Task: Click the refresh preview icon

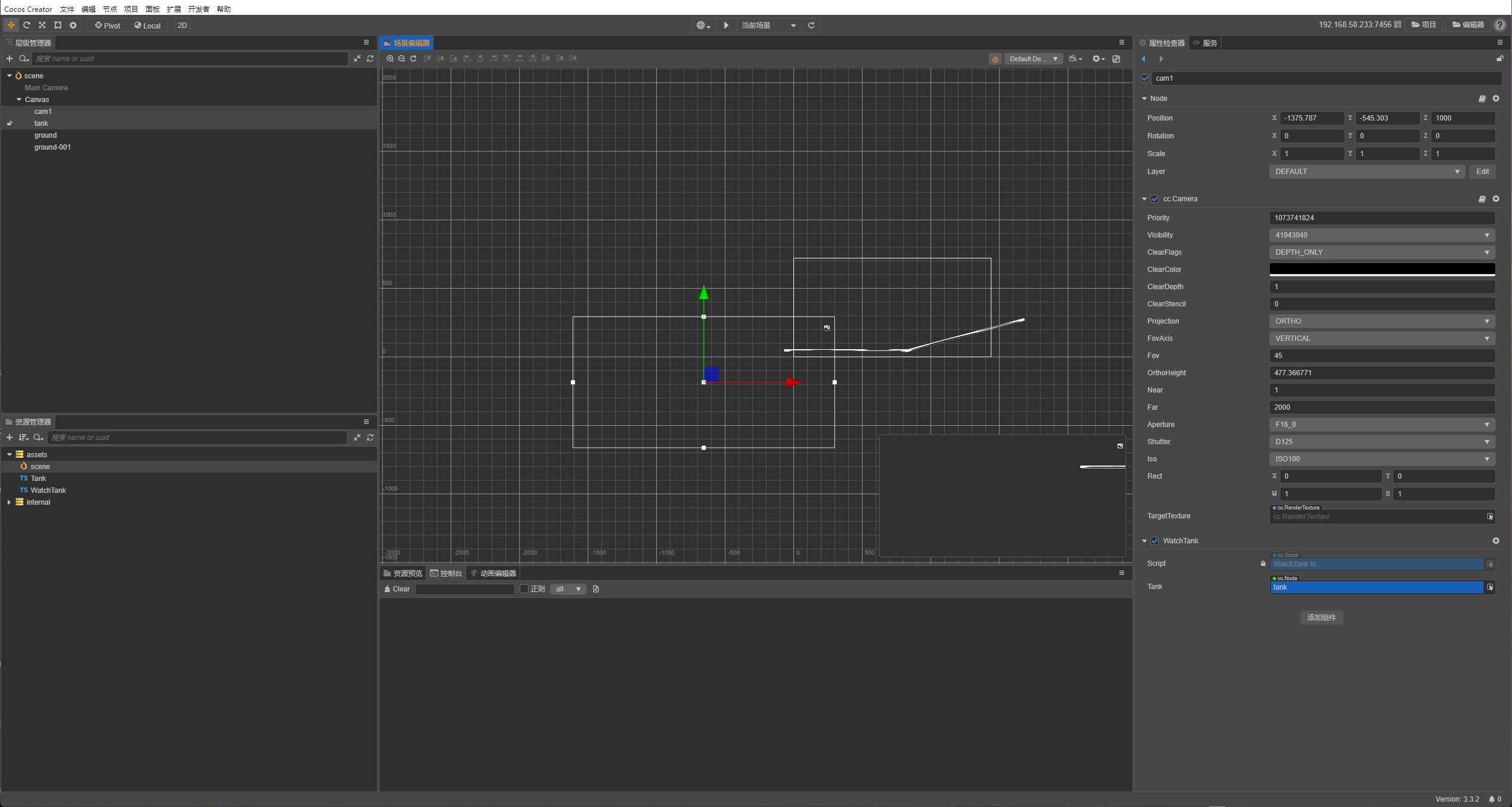Action: (811, 25)
